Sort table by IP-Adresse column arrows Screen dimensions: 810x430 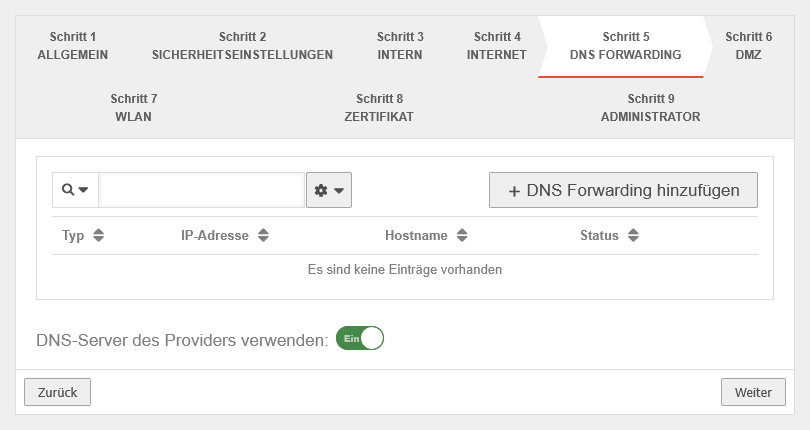263,236
